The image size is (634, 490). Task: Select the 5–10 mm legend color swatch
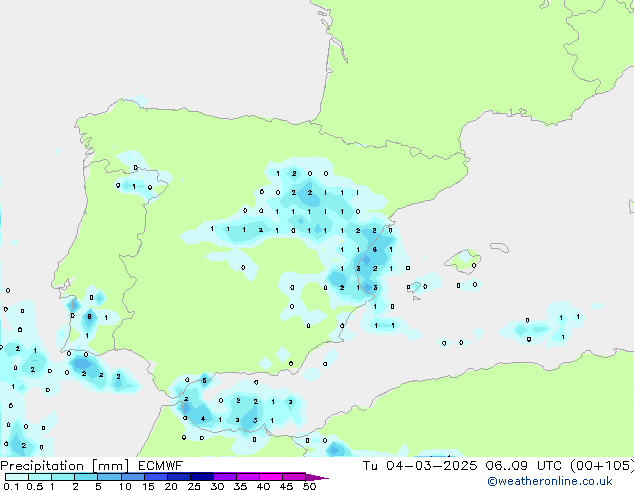pos(110,477)
